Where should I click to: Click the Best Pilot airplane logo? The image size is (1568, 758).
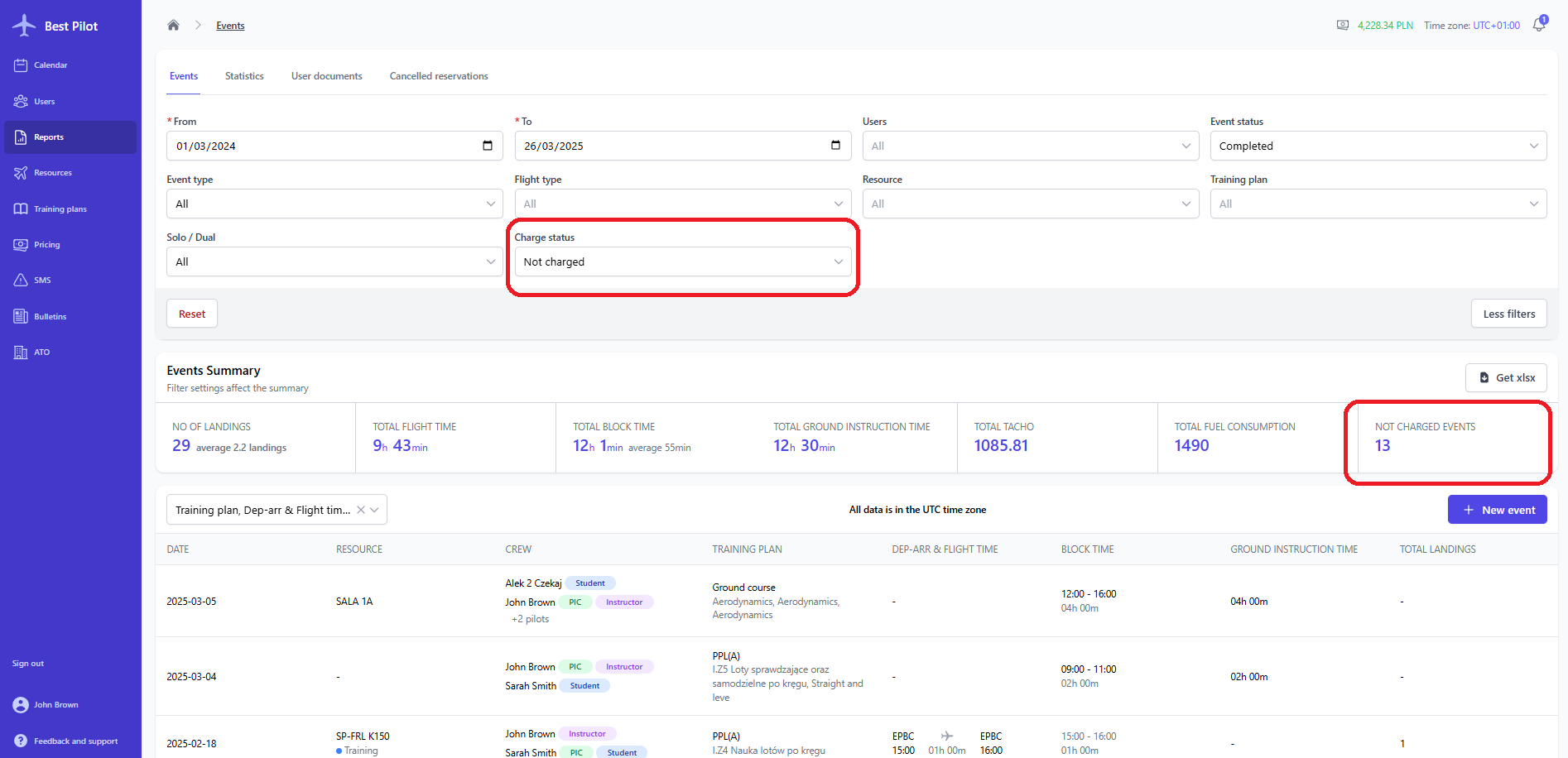coord(24,26)
